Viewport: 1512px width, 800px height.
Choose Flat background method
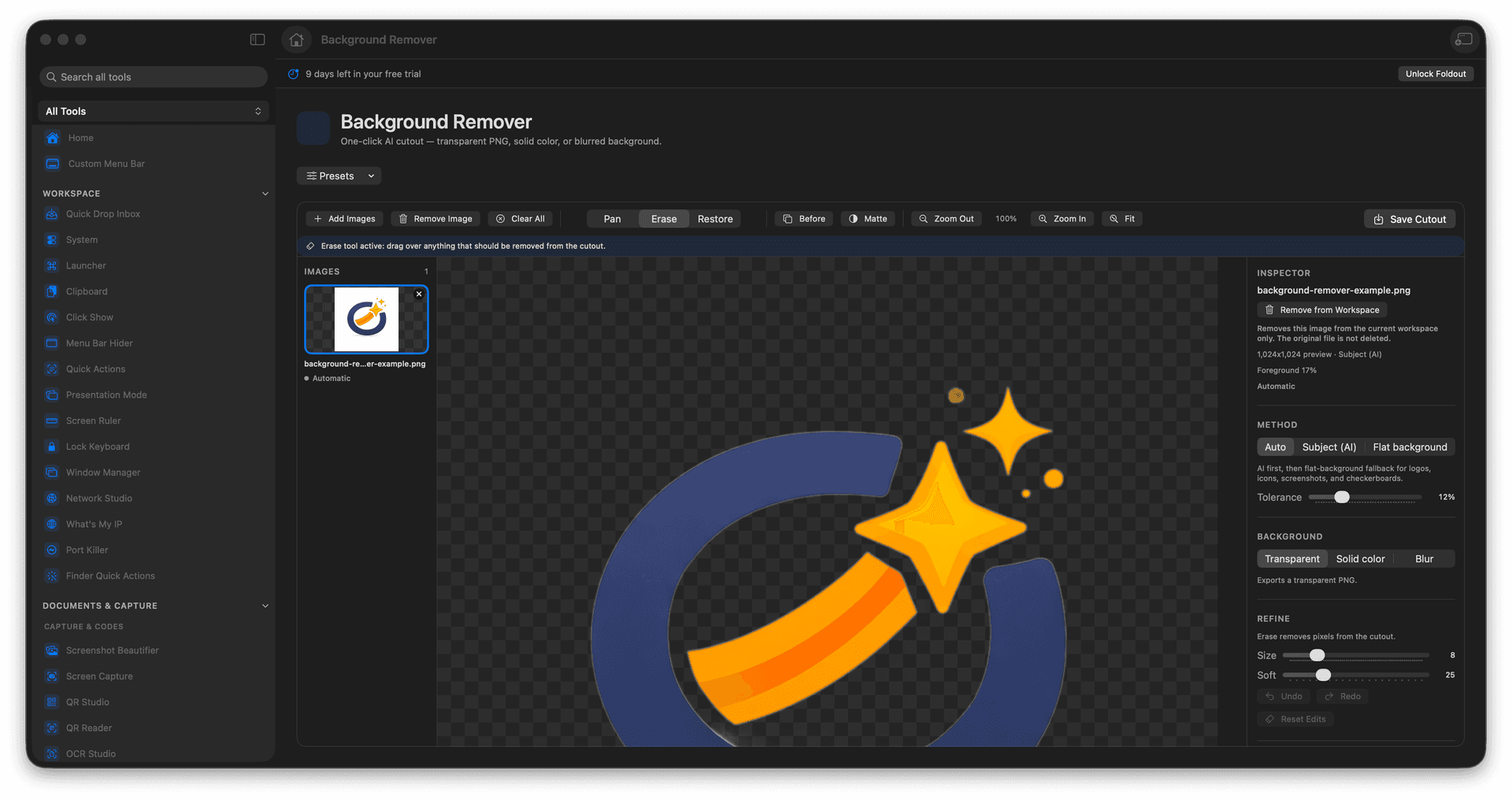[1410, 447]
